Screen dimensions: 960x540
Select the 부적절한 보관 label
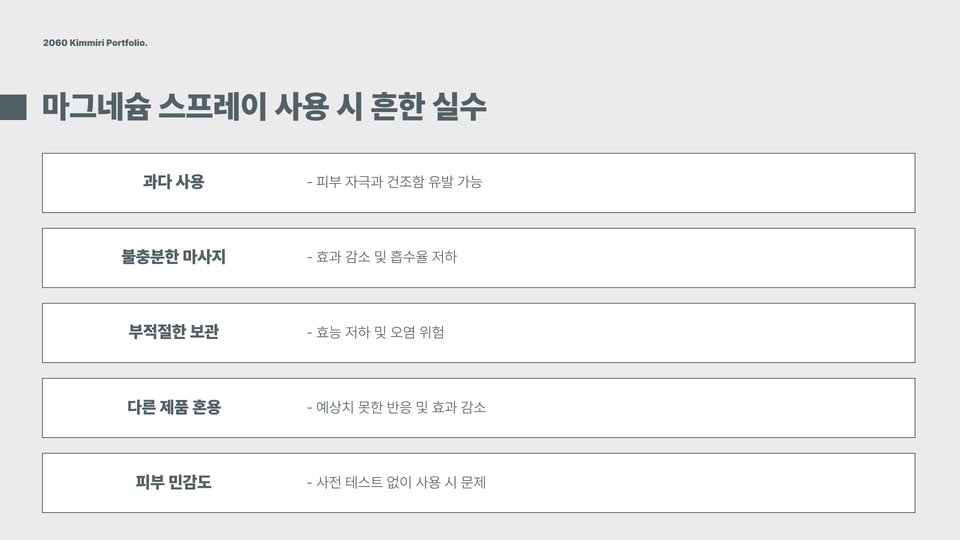[173, 332]
